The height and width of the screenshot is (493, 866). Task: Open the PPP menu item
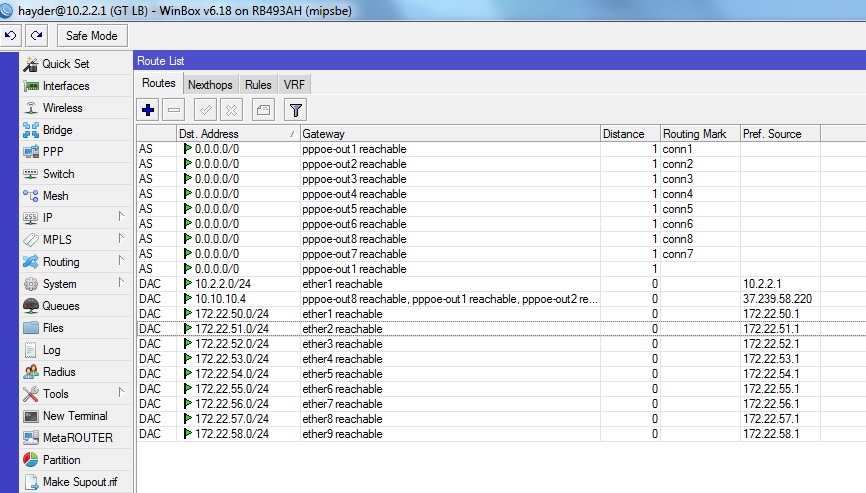click(76, 152)
